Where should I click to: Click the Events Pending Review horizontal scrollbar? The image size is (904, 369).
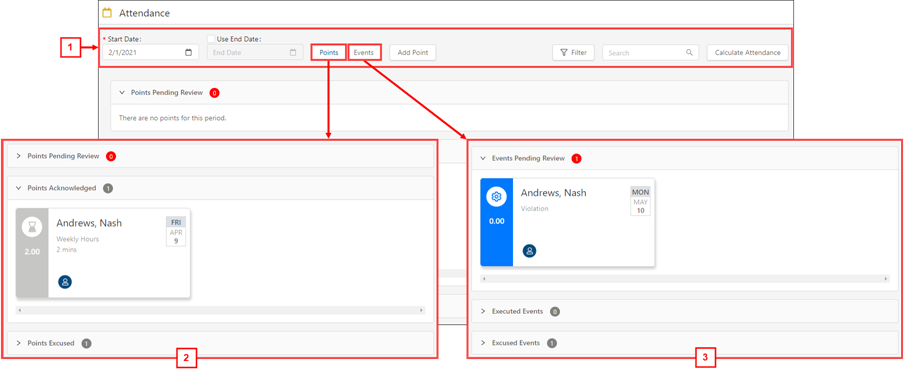[685, 279]
